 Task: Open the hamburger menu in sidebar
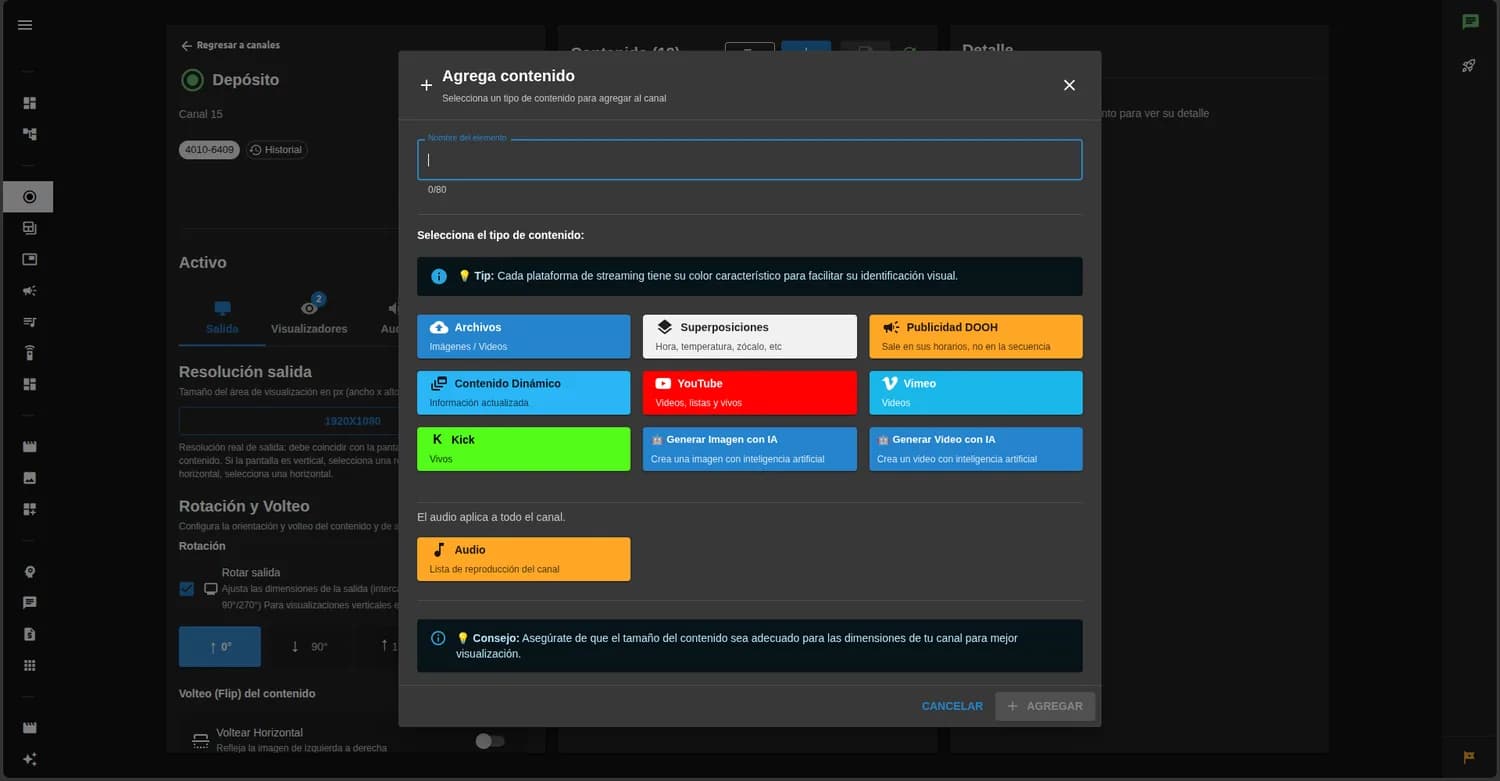click(25, 25)
